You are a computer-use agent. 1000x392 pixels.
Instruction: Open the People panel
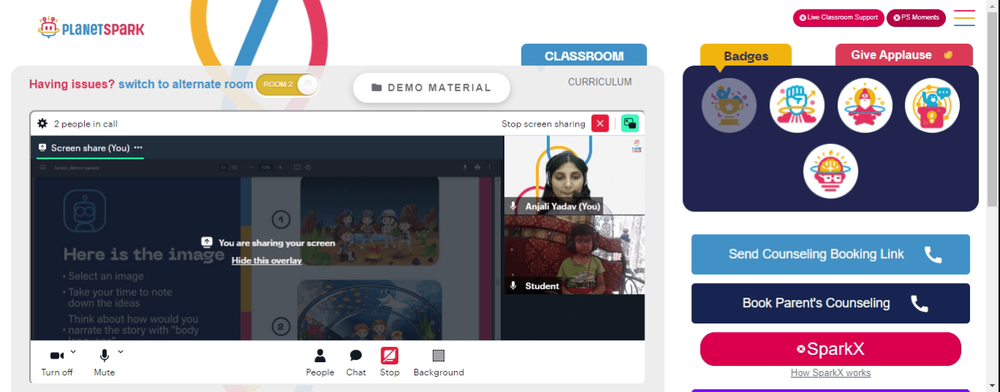pyautogui.click(x=320, y=363)
